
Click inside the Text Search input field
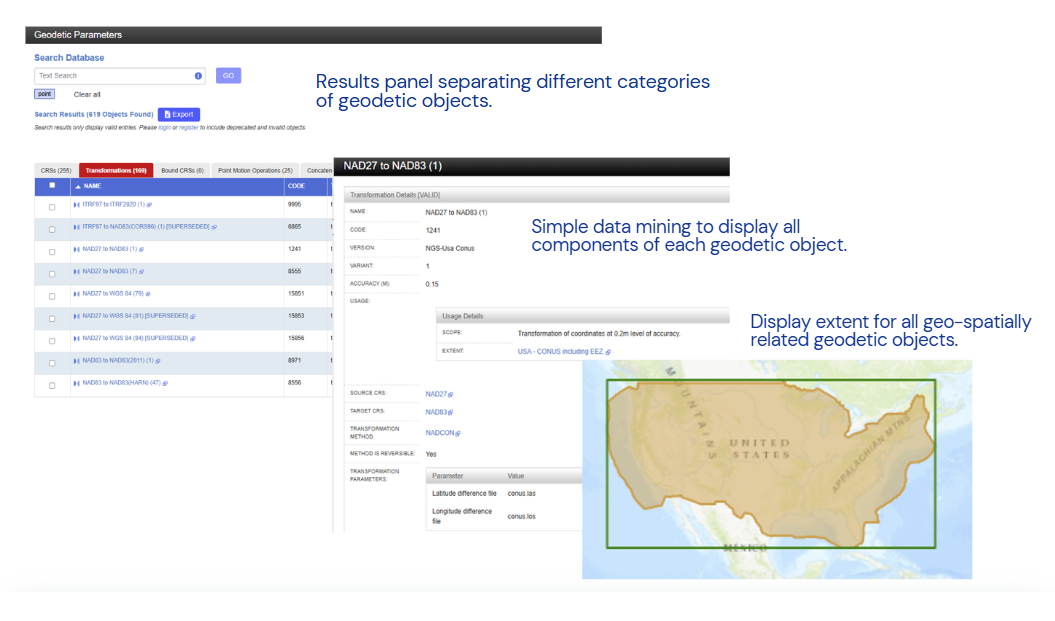(110, 76)
